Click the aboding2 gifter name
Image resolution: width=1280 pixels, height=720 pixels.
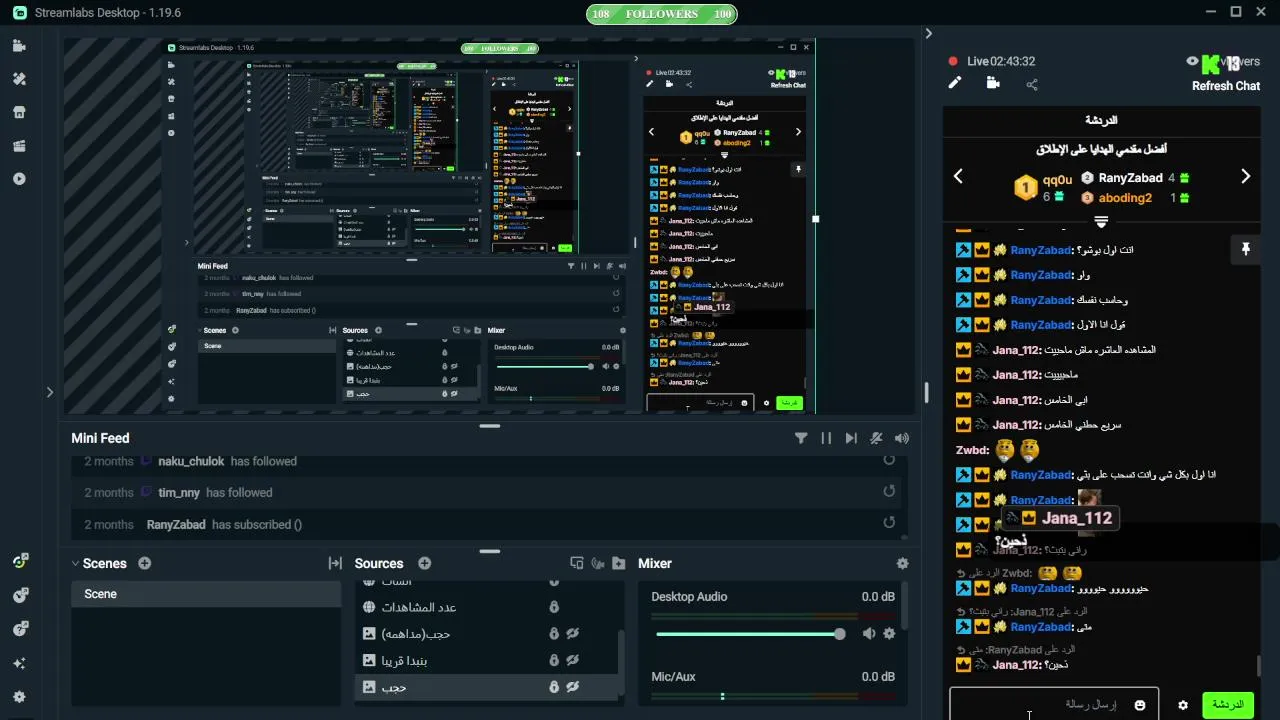(x=1125, y=198)
